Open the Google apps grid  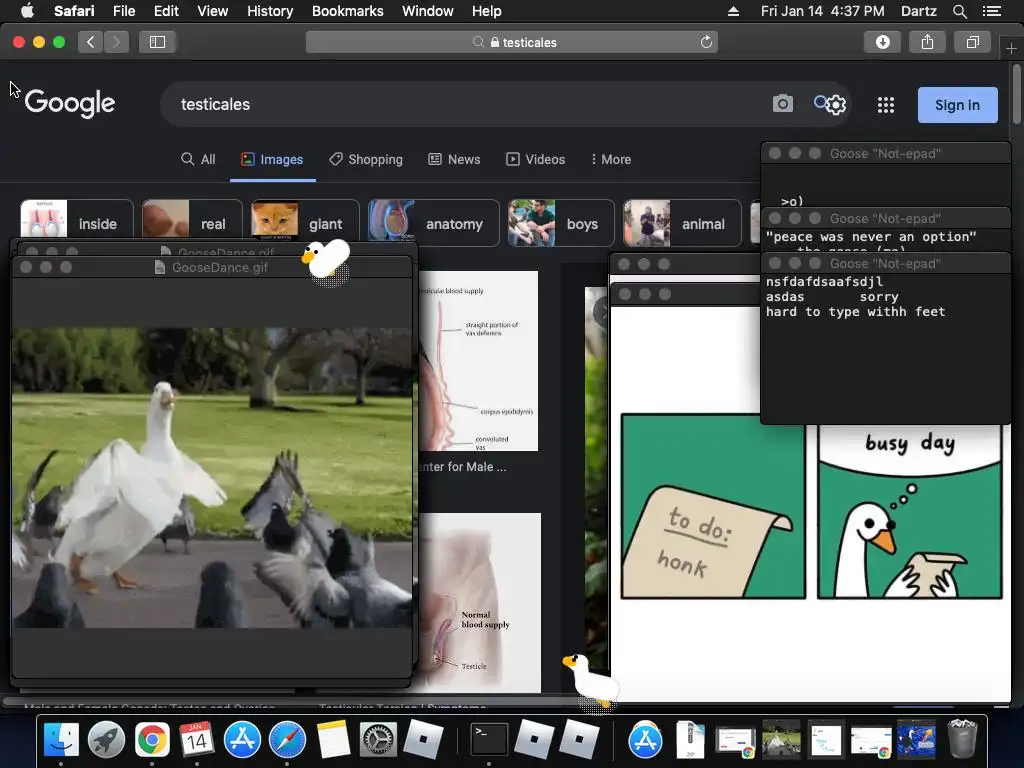[x=886, y=105]
